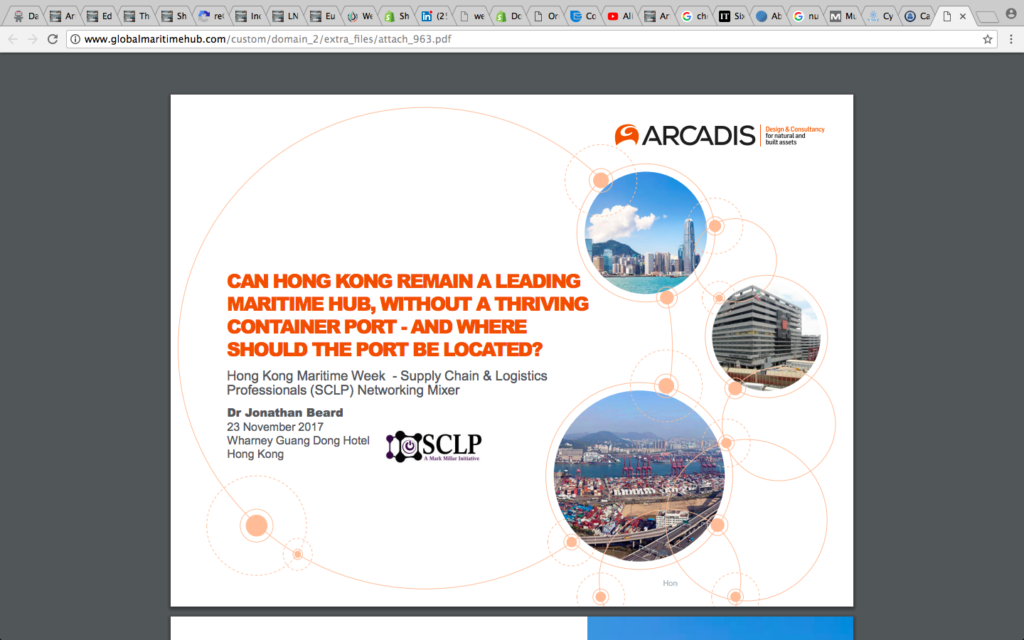The width and height of the screenshot is (1024, 640).
Task: Open site information using the circled-i icon
Action: click(x=75, y=40)
